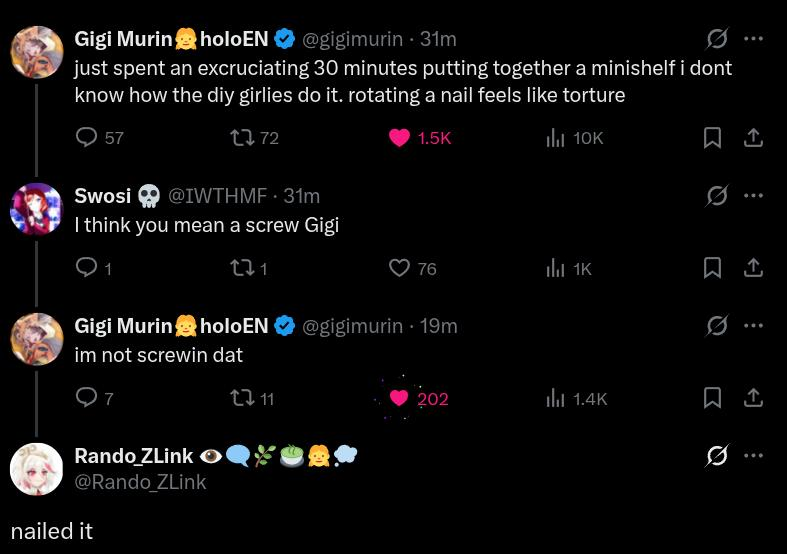The height and width of the screenshot is (554, 787).
Task: Unlike the tweet with 1.5K likes
Action: pos(400,137)
